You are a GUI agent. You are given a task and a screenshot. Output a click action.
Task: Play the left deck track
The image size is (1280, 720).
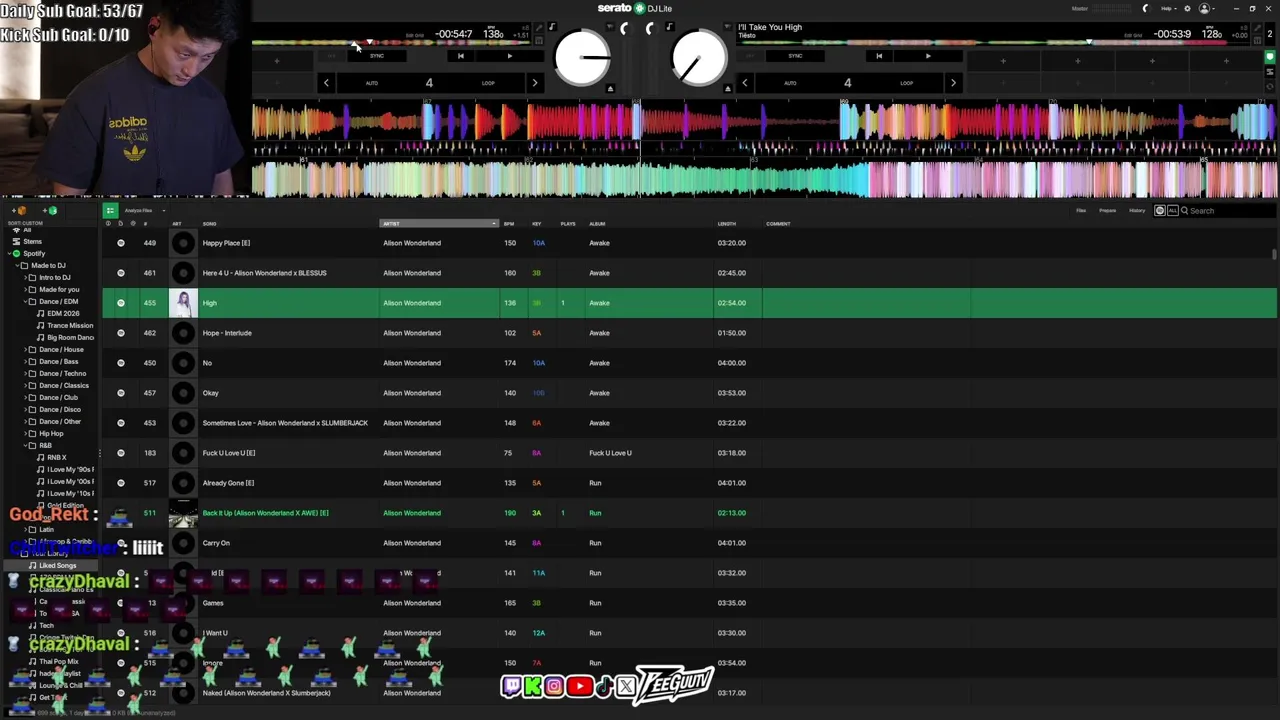click(x=509, y=56)
